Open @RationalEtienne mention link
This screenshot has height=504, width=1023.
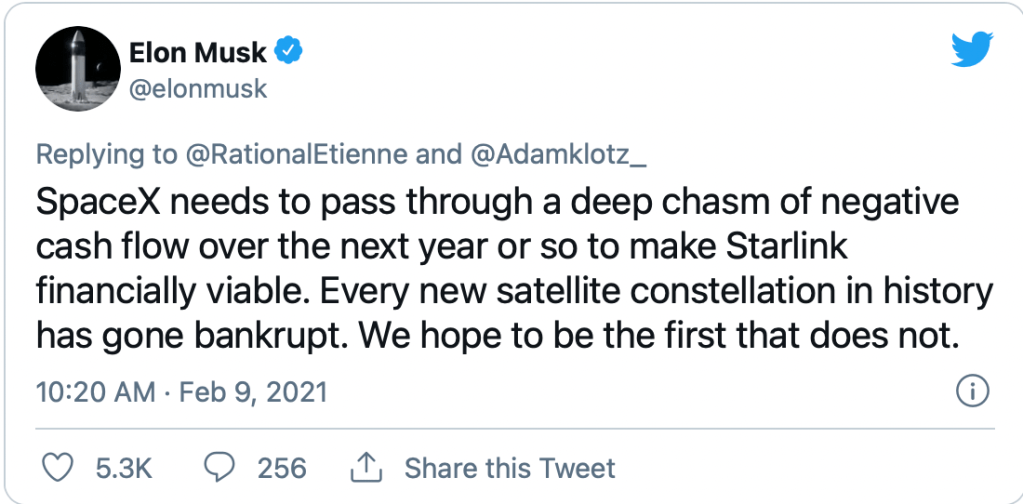coord(298,155)
